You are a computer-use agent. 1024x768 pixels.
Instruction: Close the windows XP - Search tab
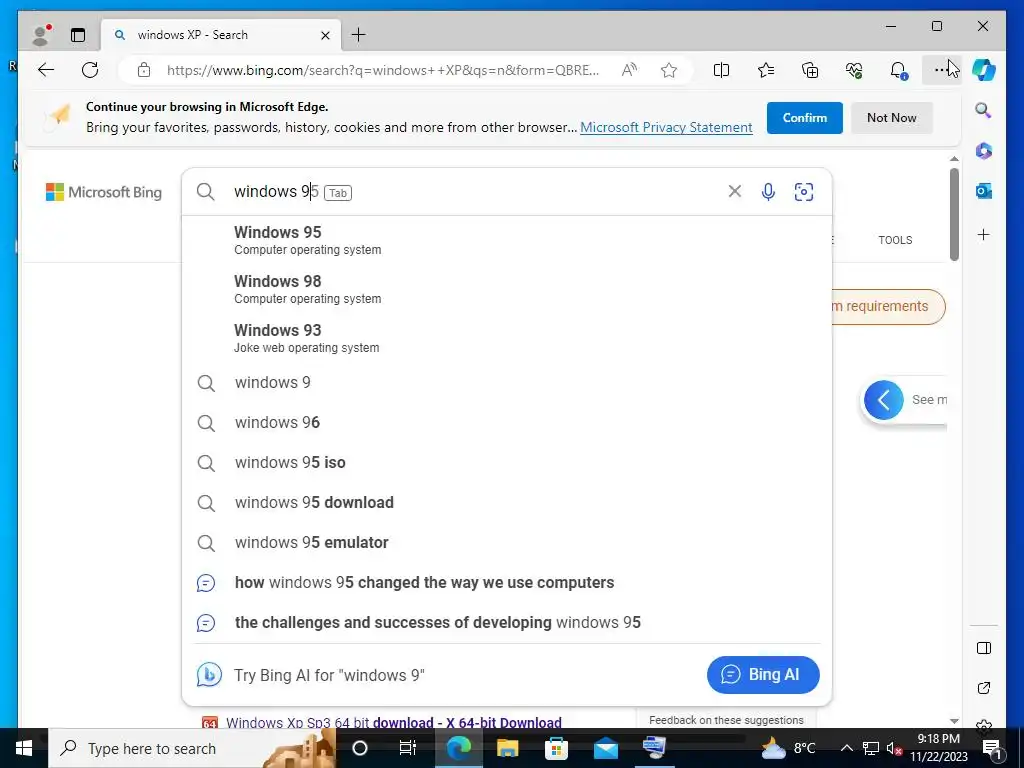[x=325, y=35]
